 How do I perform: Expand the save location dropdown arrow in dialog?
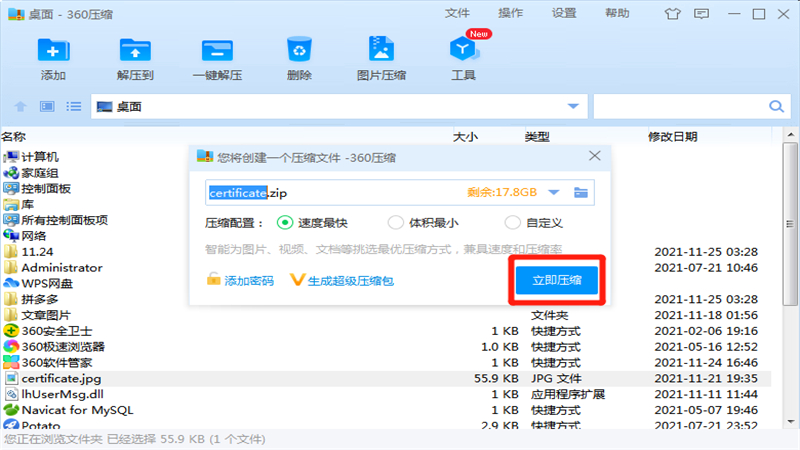point(554,192)
